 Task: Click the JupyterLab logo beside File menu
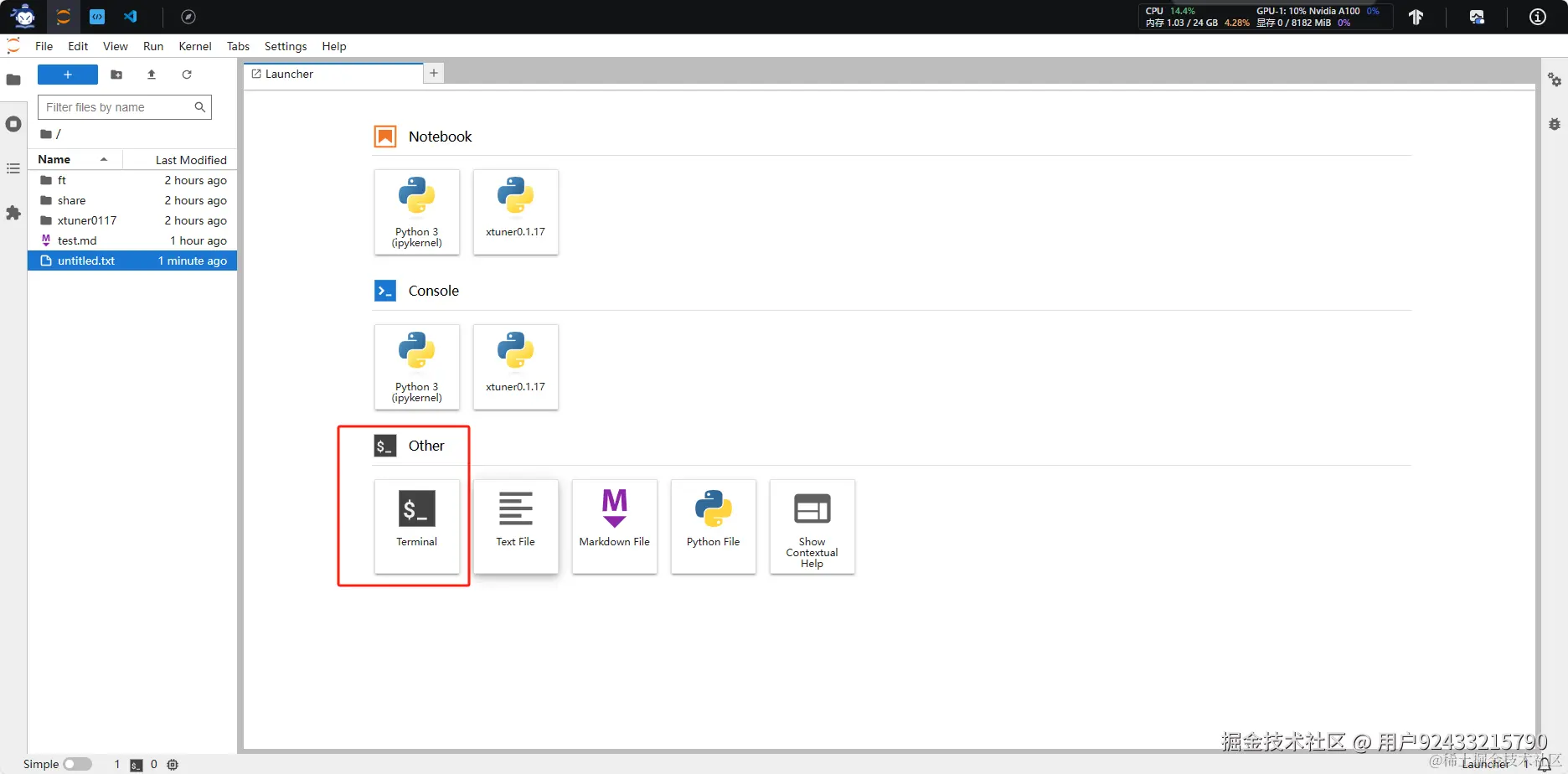tap(13, 46)
